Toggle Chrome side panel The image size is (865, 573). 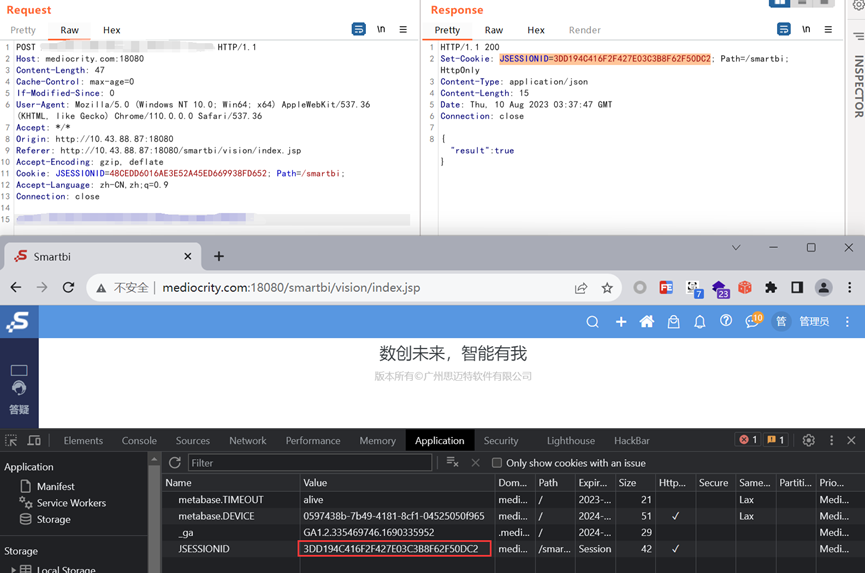[x=797, y=287]
